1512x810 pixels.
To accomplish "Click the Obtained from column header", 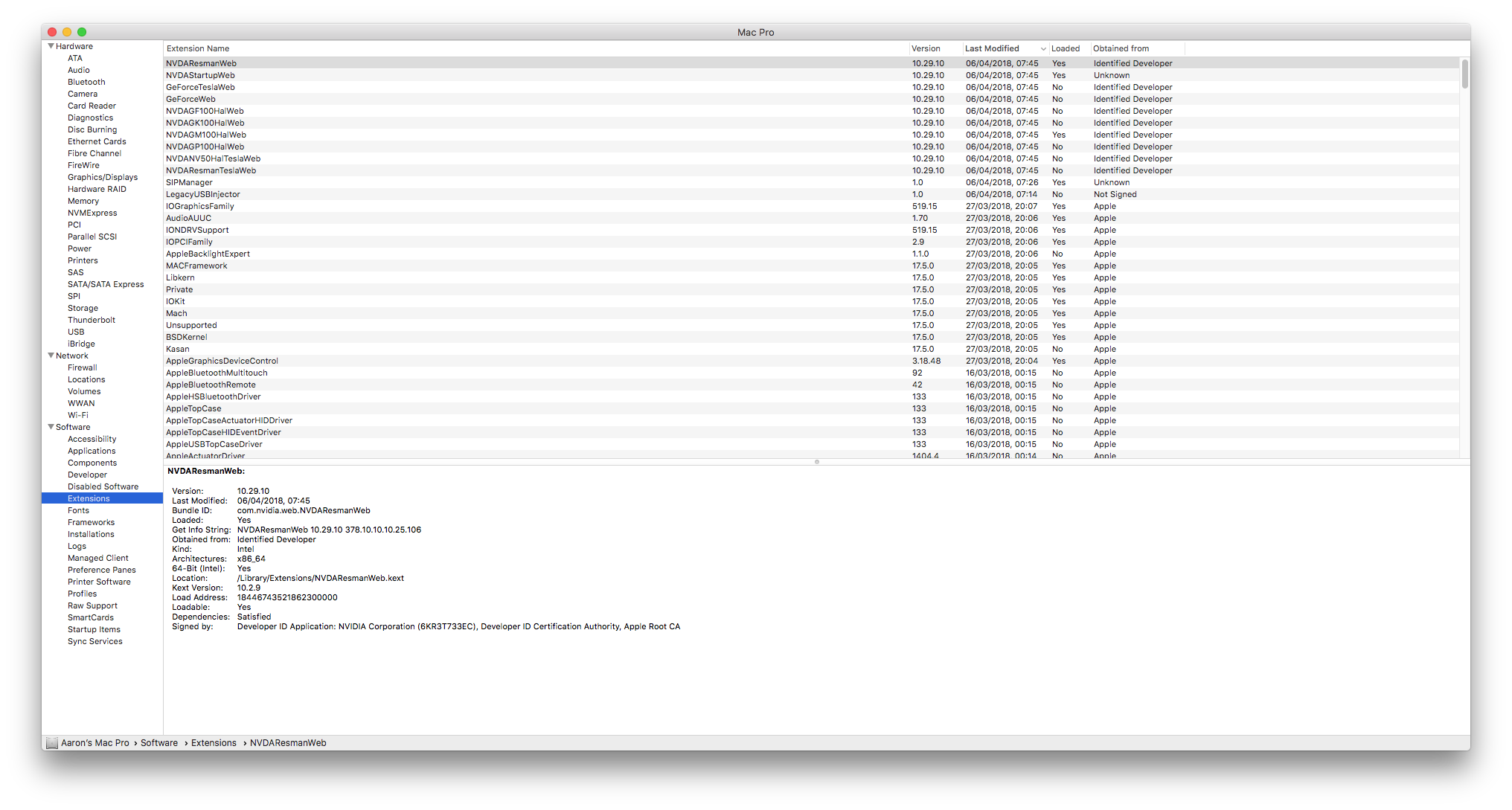I will click(x=1121, y=49).
